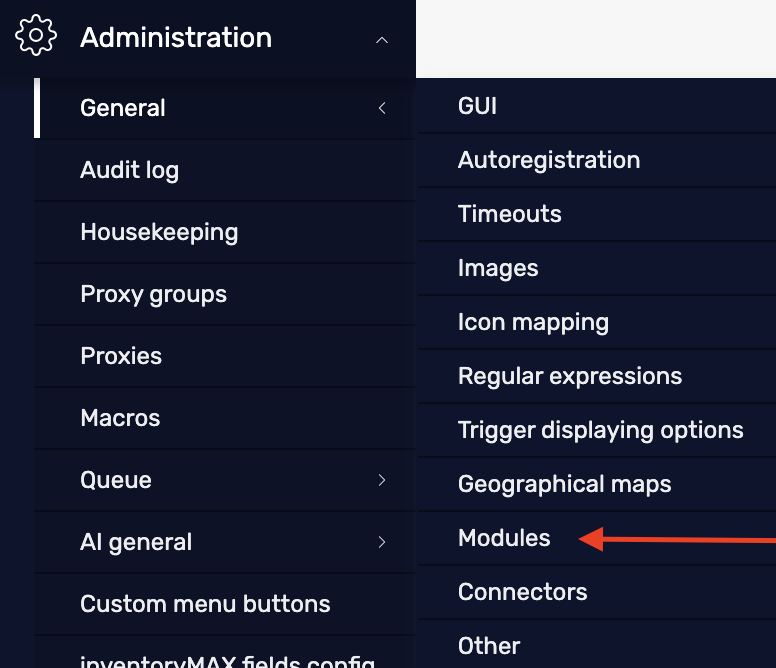Go to the Proxies page
Image resolution: width=776 pixels, height=668 pixels.
tap(121, 356)
